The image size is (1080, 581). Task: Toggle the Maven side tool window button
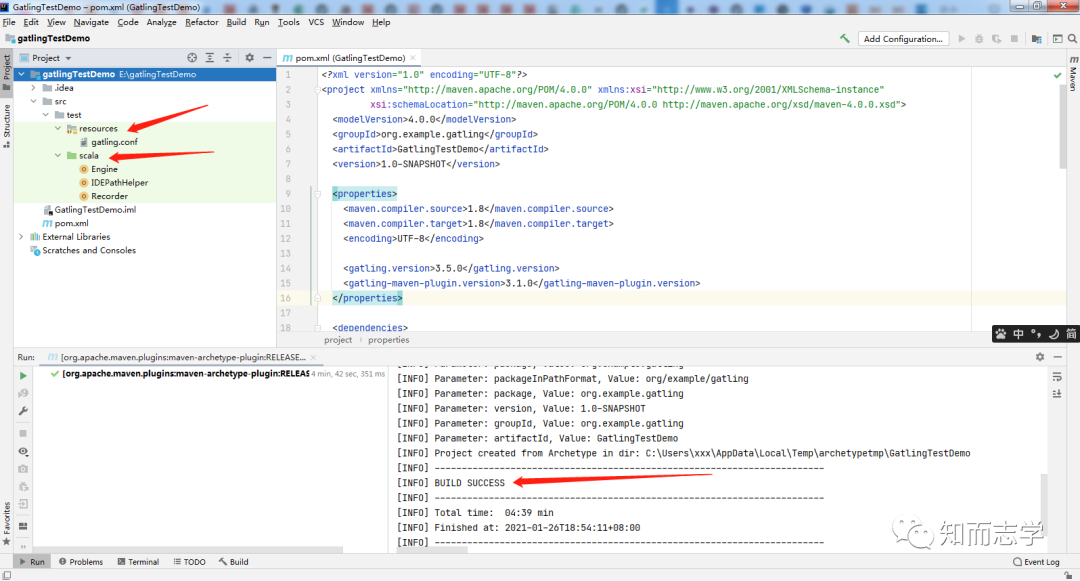(1073, 74)
